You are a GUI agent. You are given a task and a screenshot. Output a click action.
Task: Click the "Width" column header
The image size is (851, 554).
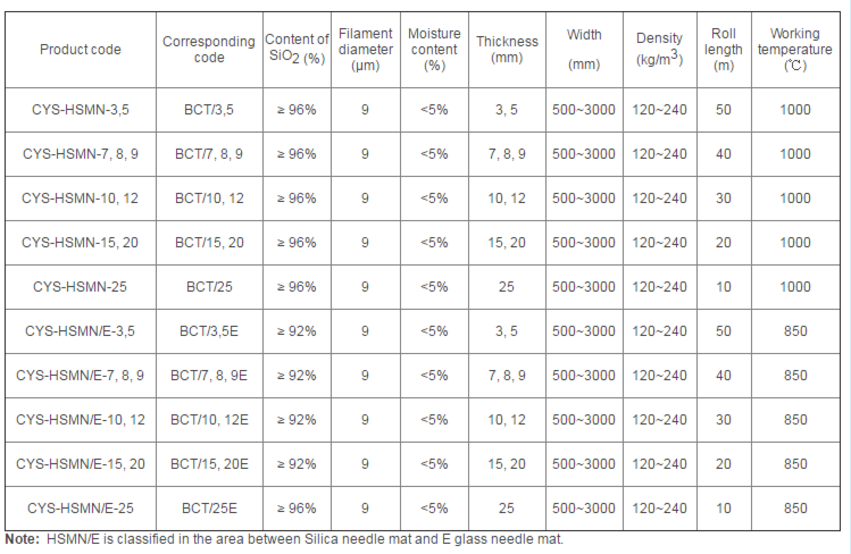pos(584,50)
